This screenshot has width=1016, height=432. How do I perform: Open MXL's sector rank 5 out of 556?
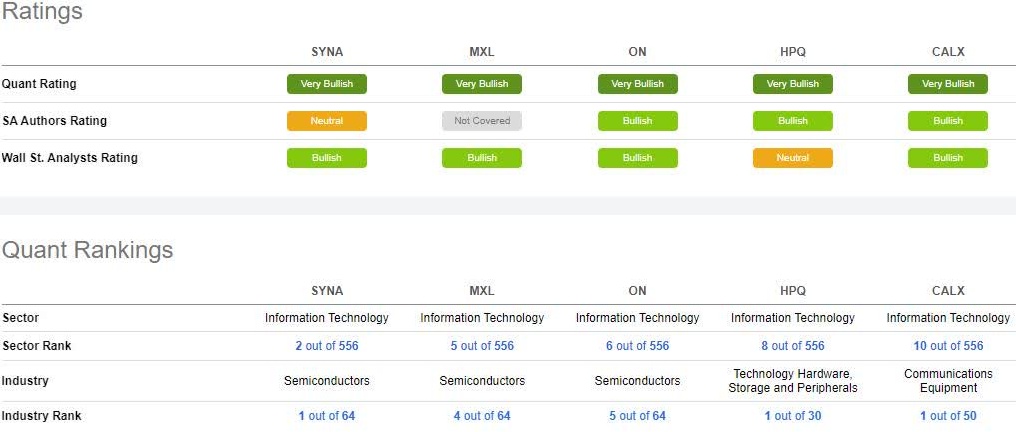click(x=482, y=346)
